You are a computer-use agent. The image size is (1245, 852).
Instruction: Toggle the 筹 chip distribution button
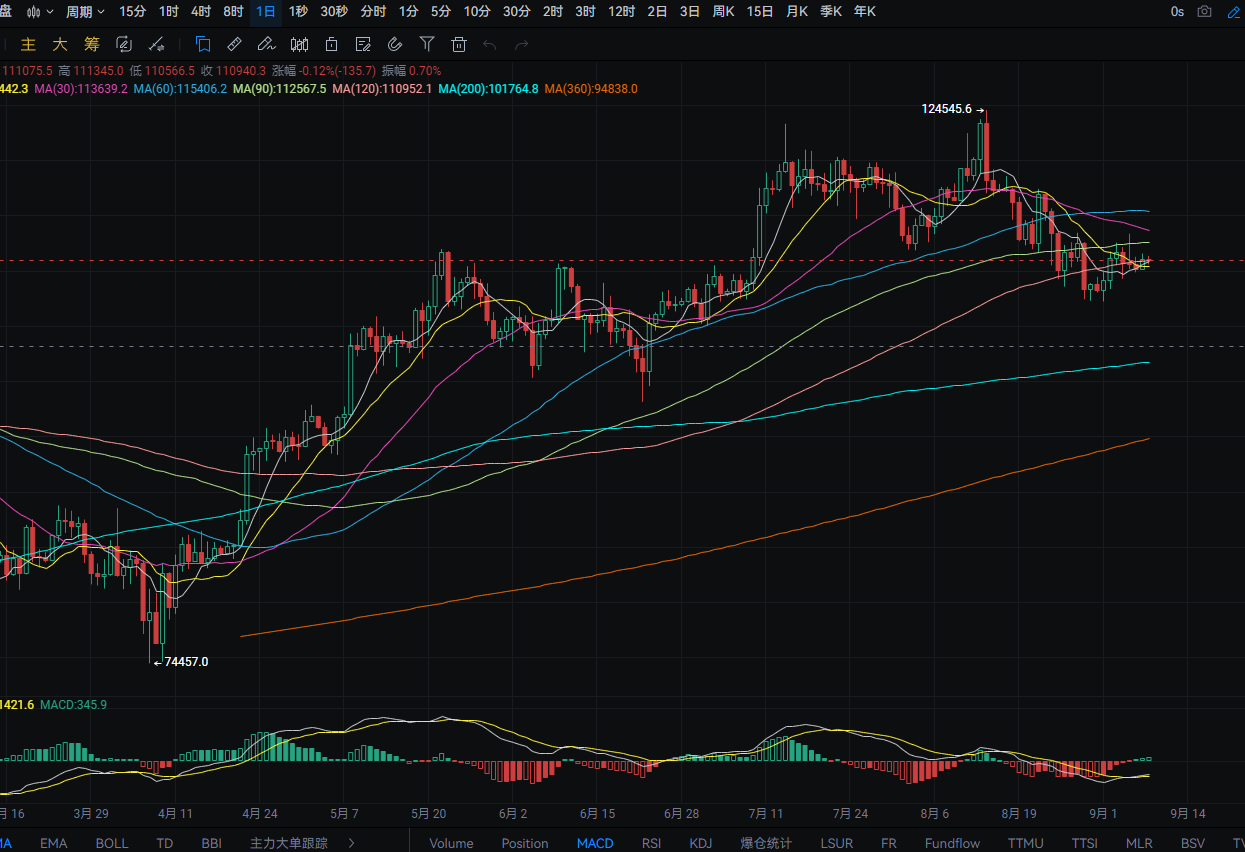click(x=92, y=44)
